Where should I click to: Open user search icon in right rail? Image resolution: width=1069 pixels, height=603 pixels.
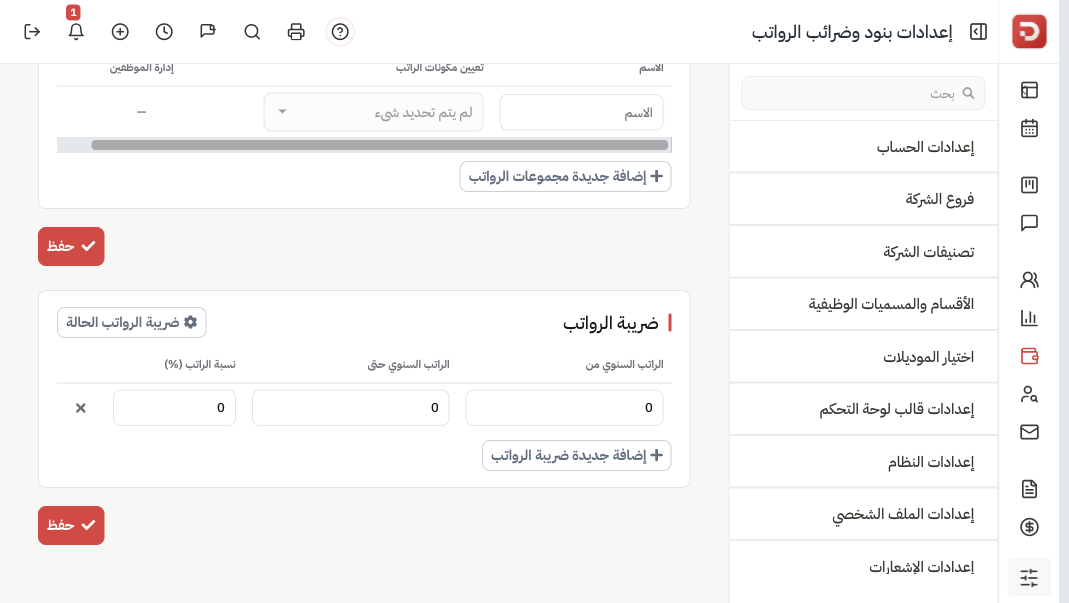click(1029, 394)
